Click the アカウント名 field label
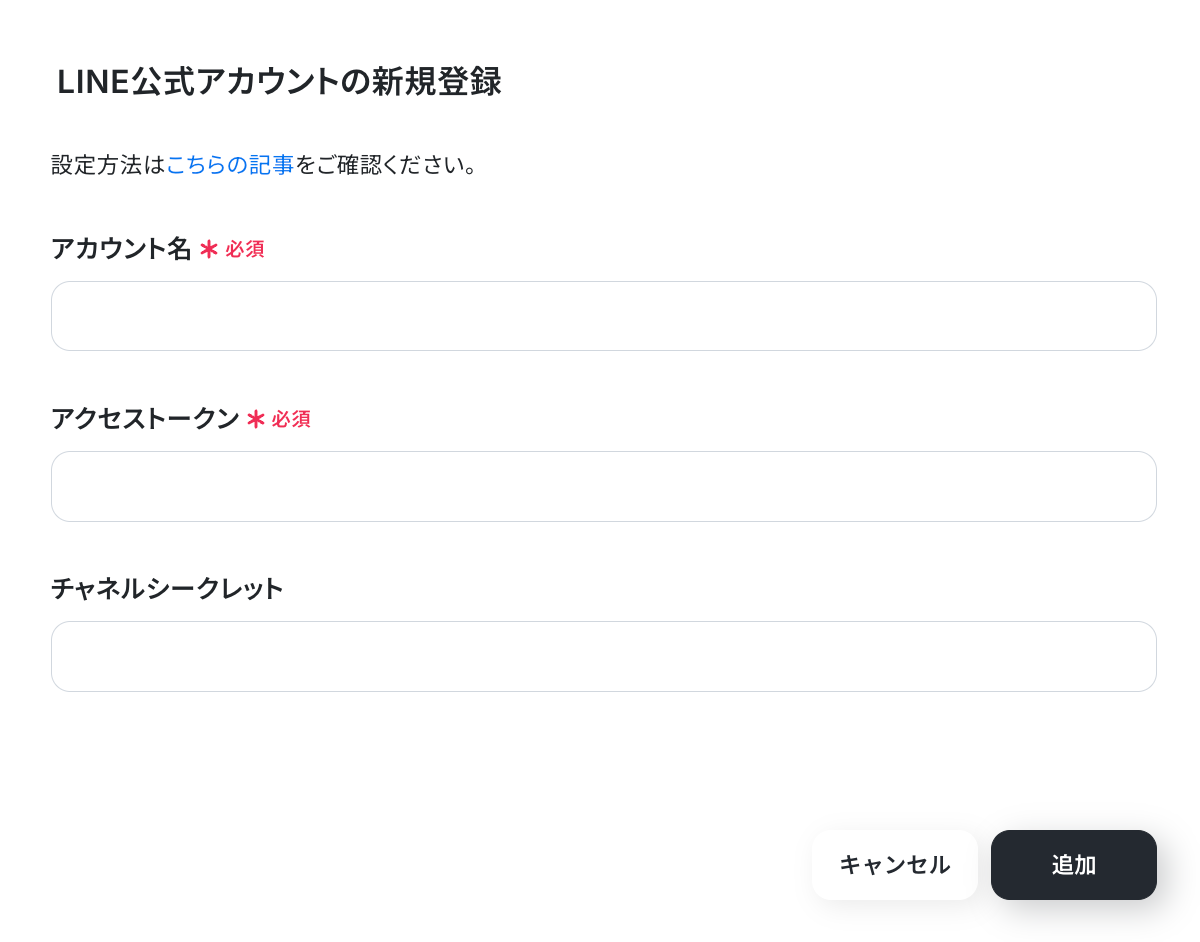This screenshot has width=1200, height=942. [x=121, y=248]
